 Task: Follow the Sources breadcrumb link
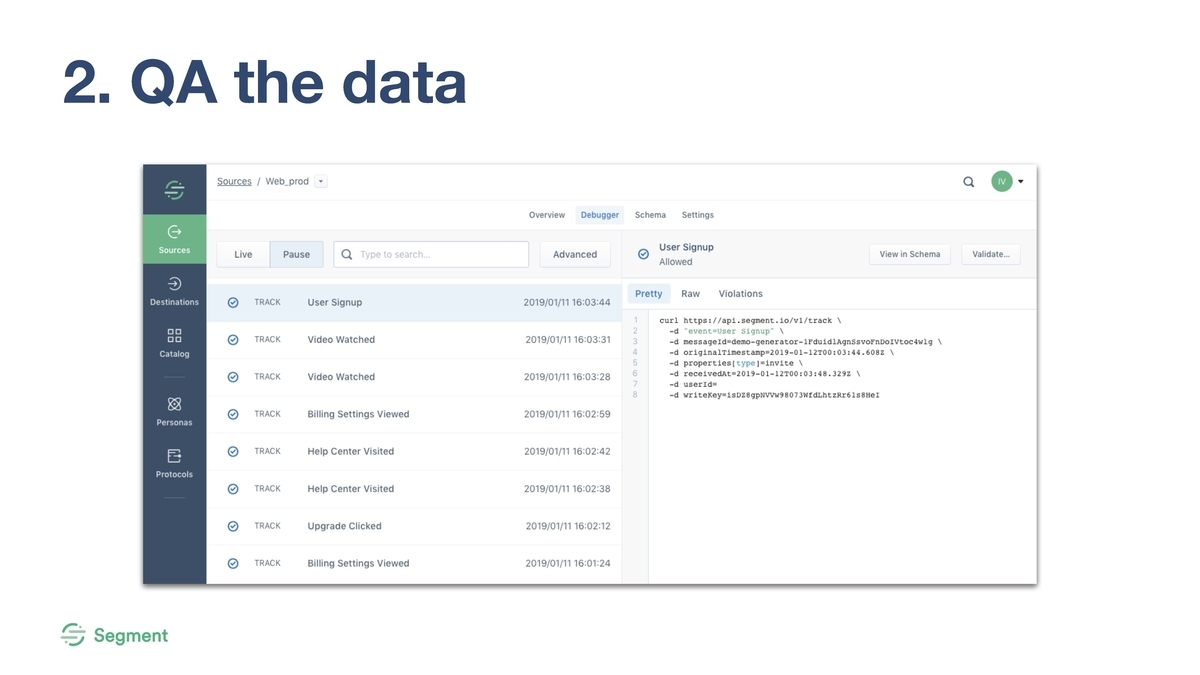(234, 182)
